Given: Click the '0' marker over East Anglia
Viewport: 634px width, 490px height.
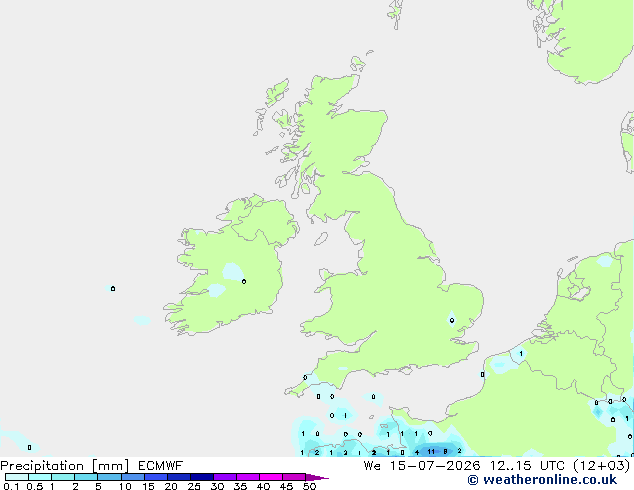Looking at the screenshot, I should click(452, 320).
